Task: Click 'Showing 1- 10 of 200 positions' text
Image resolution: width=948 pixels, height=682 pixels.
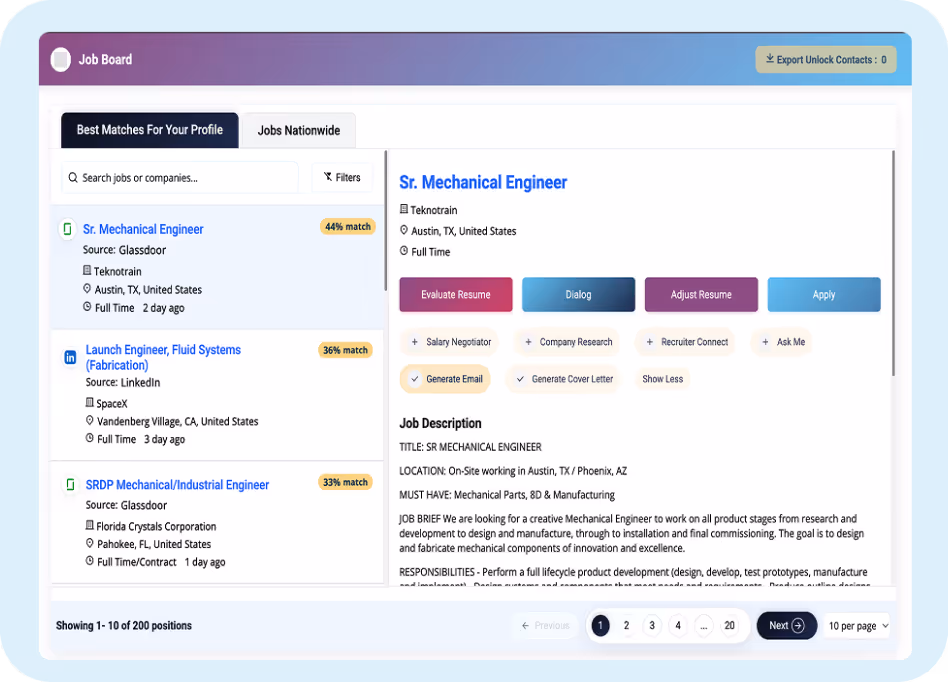Action: pyautogui.click(x=124, y=626)
